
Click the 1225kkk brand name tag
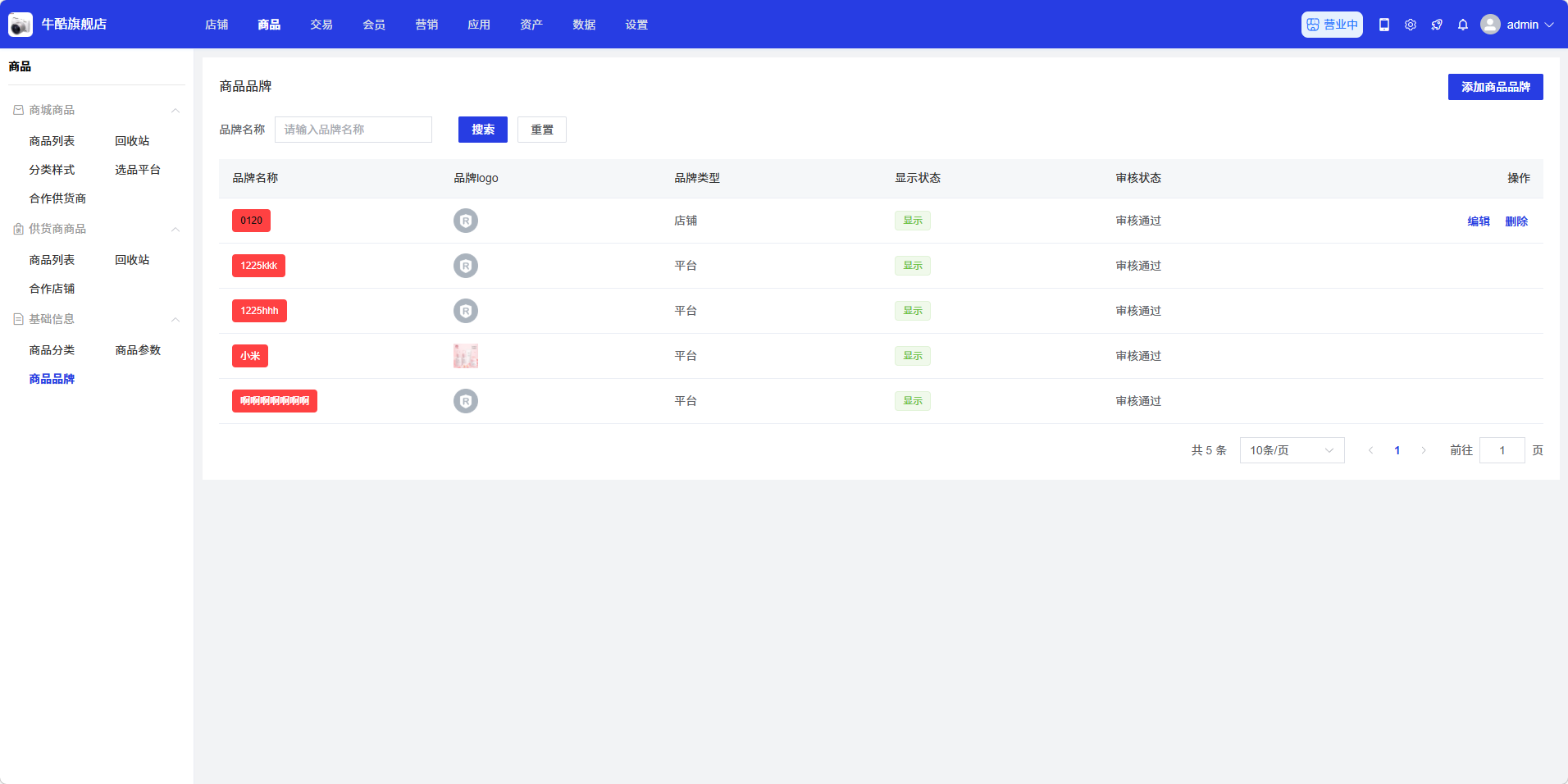(258, 266)
